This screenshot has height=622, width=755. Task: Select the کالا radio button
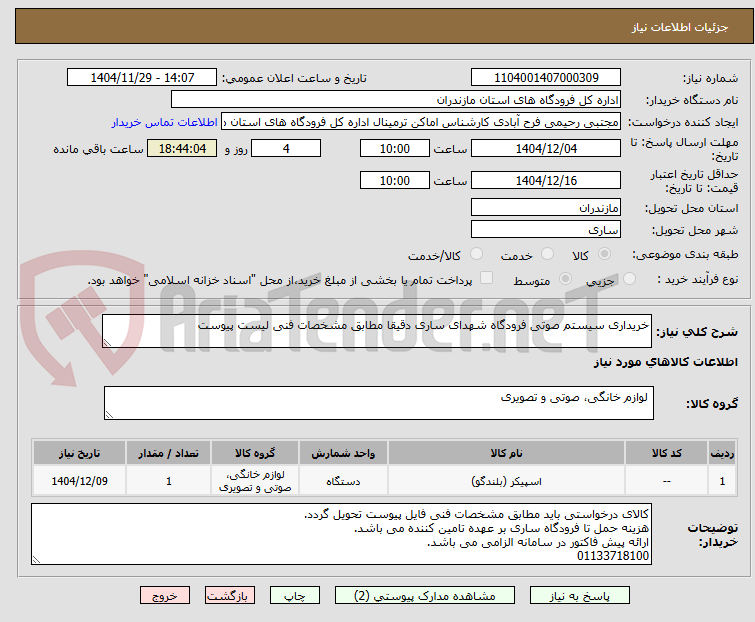click(604, 254)
